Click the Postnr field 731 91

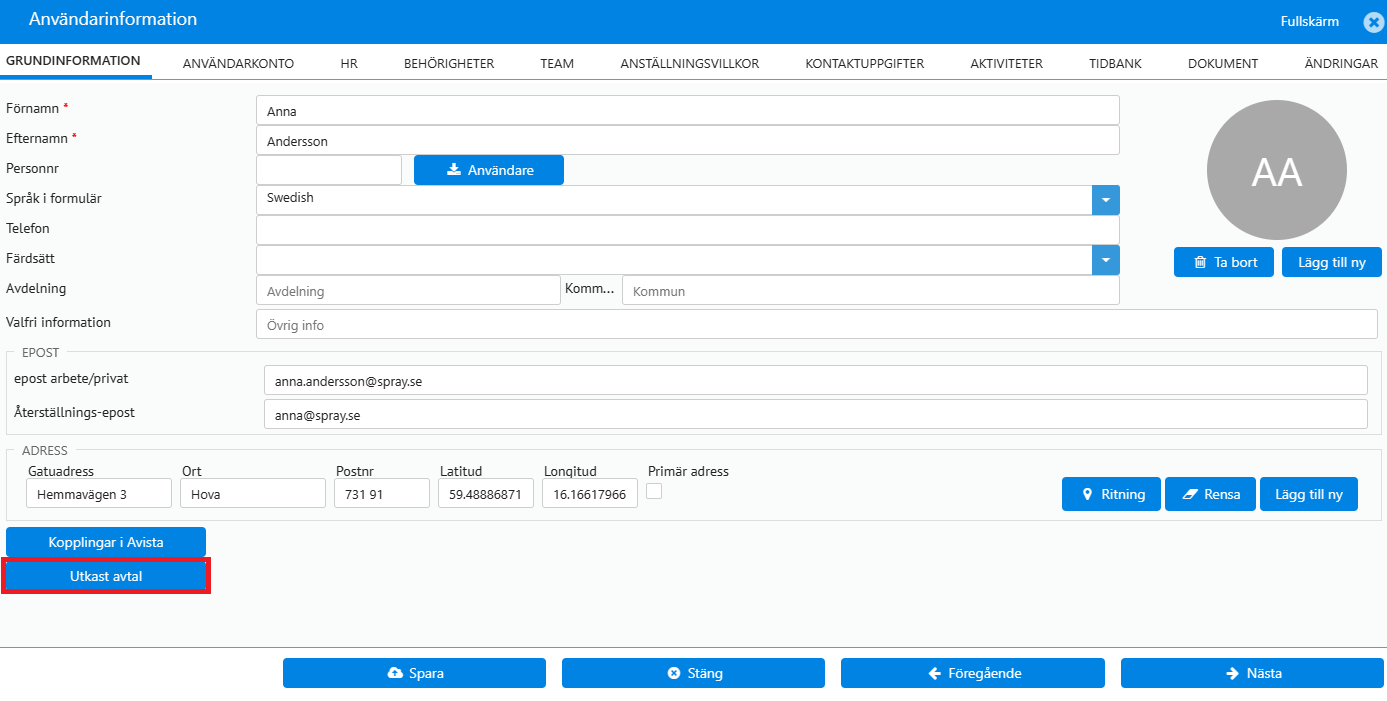click(x=382, y=493)
